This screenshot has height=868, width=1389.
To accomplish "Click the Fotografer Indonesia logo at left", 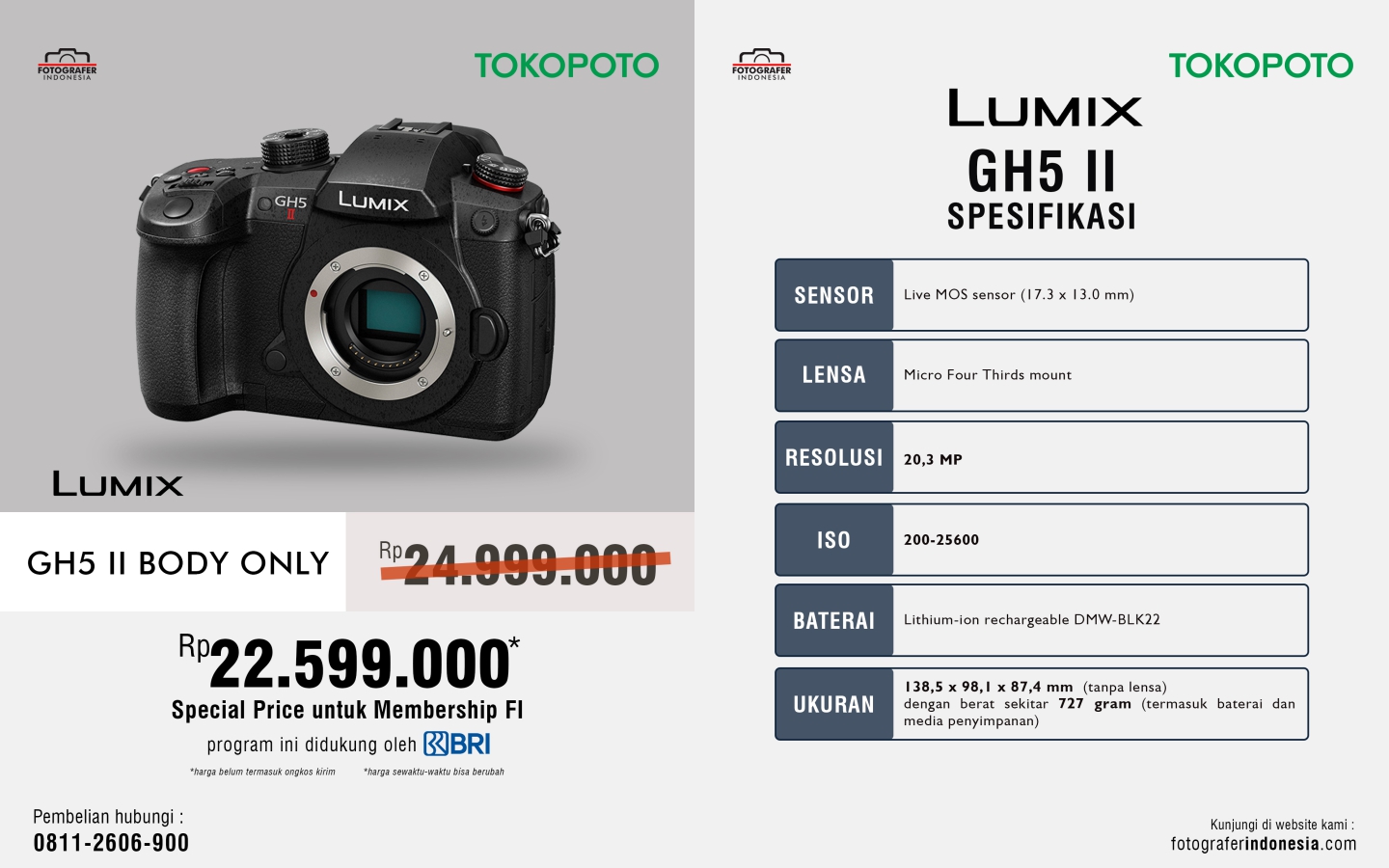I will pos(68,66).
